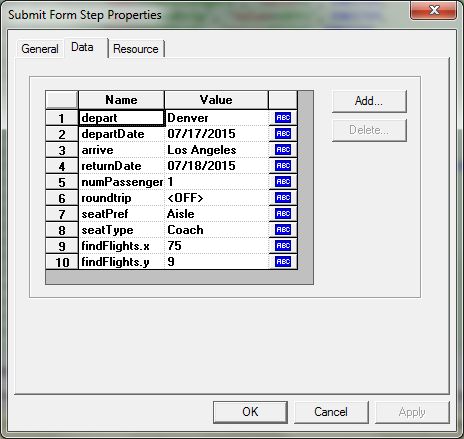Viewport: 464px width, 439px height.
Task: Click the ABC icon in the depart row
Action: point(283,118)
